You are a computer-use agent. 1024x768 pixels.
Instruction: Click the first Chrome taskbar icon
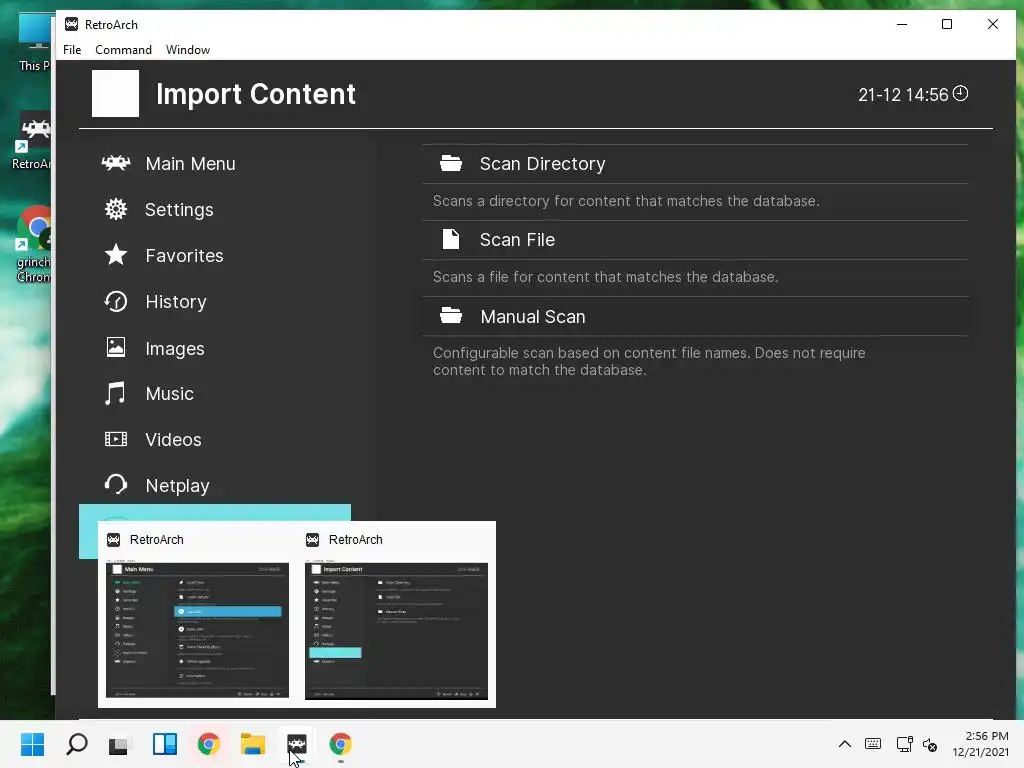(209, 744)
